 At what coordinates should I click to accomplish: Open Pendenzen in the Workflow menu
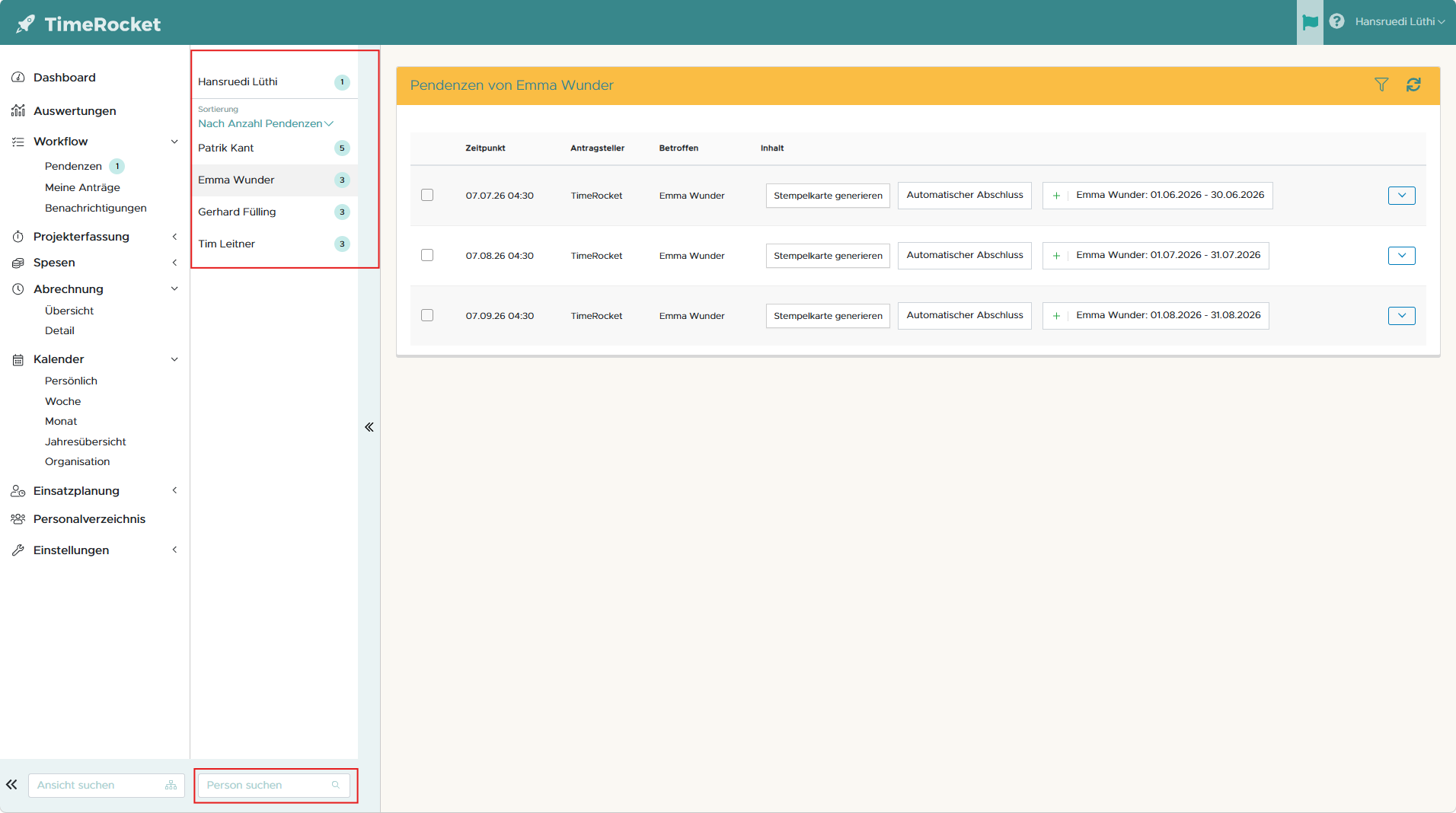pyautogui.click(x=73, y=166)
